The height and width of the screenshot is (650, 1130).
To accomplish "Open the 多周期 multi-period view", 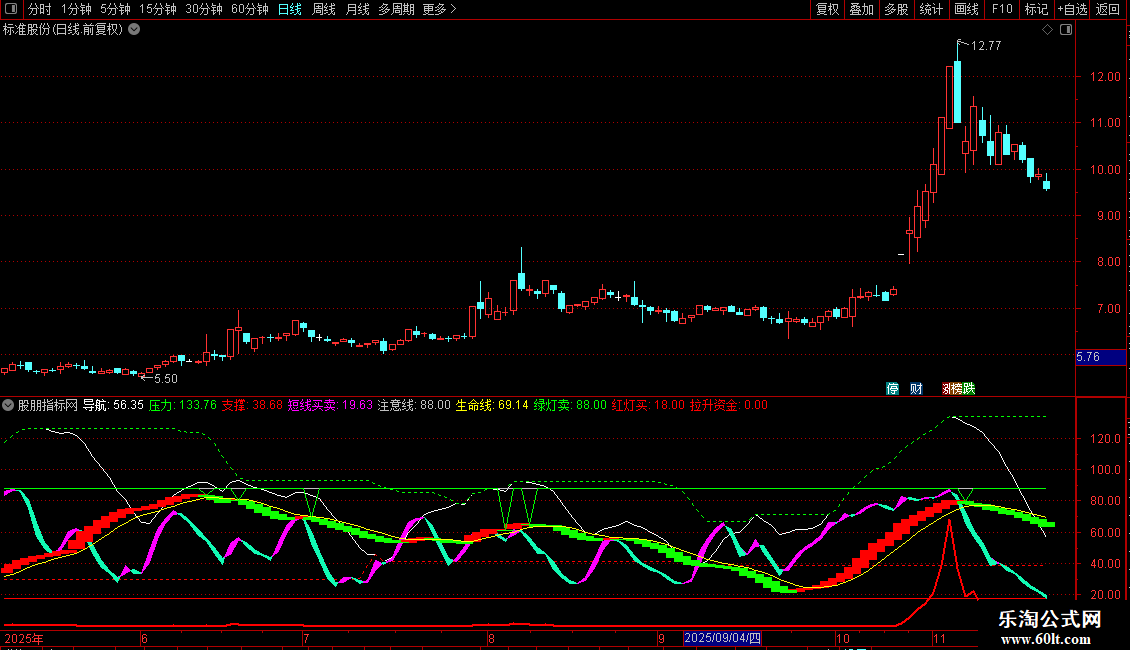I will point(396,9).
